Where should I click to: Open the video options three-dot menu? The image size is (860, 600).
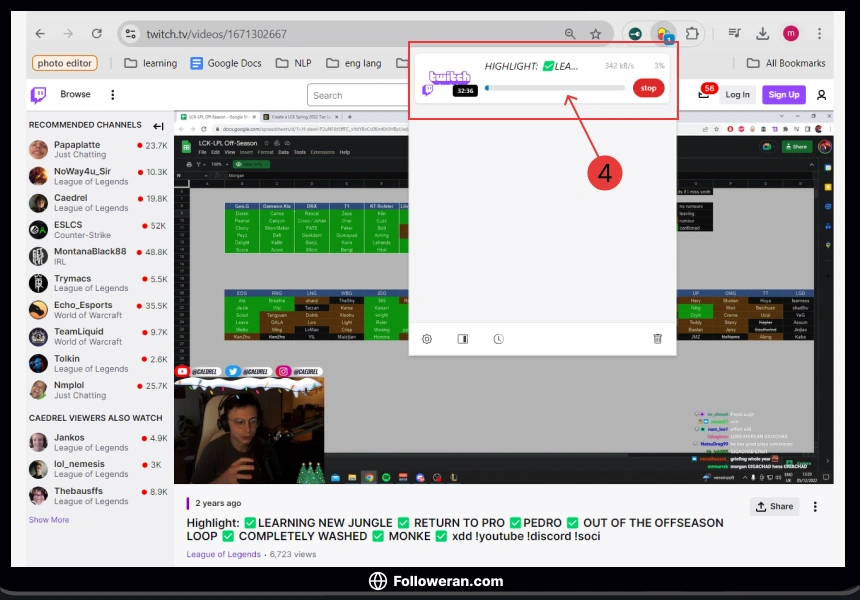(x=815, y=507)
